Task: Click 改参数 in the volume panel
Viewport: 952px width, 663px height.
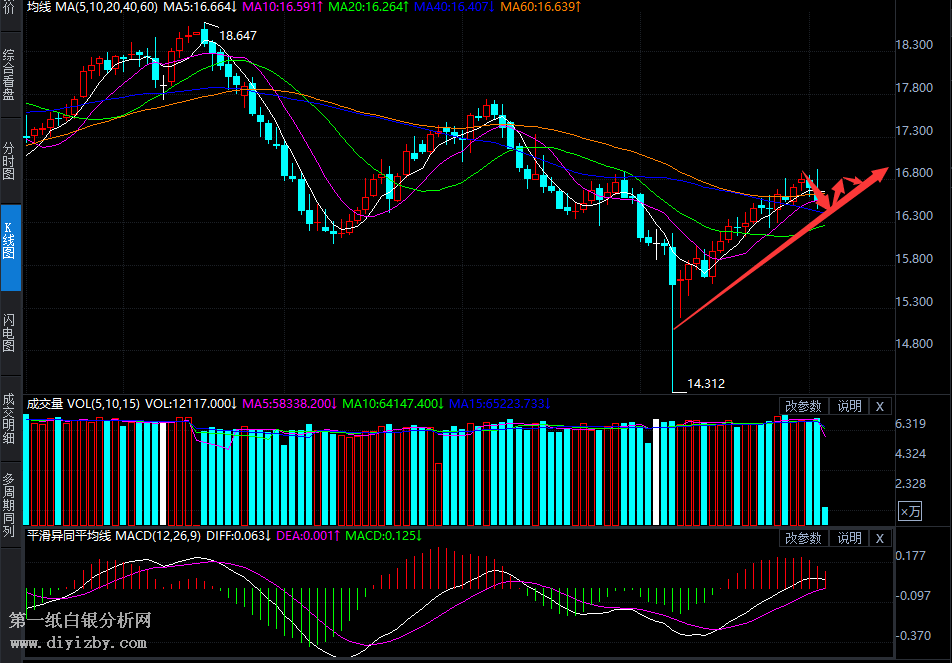Action: pyautogui.click(x=803, y=406)
